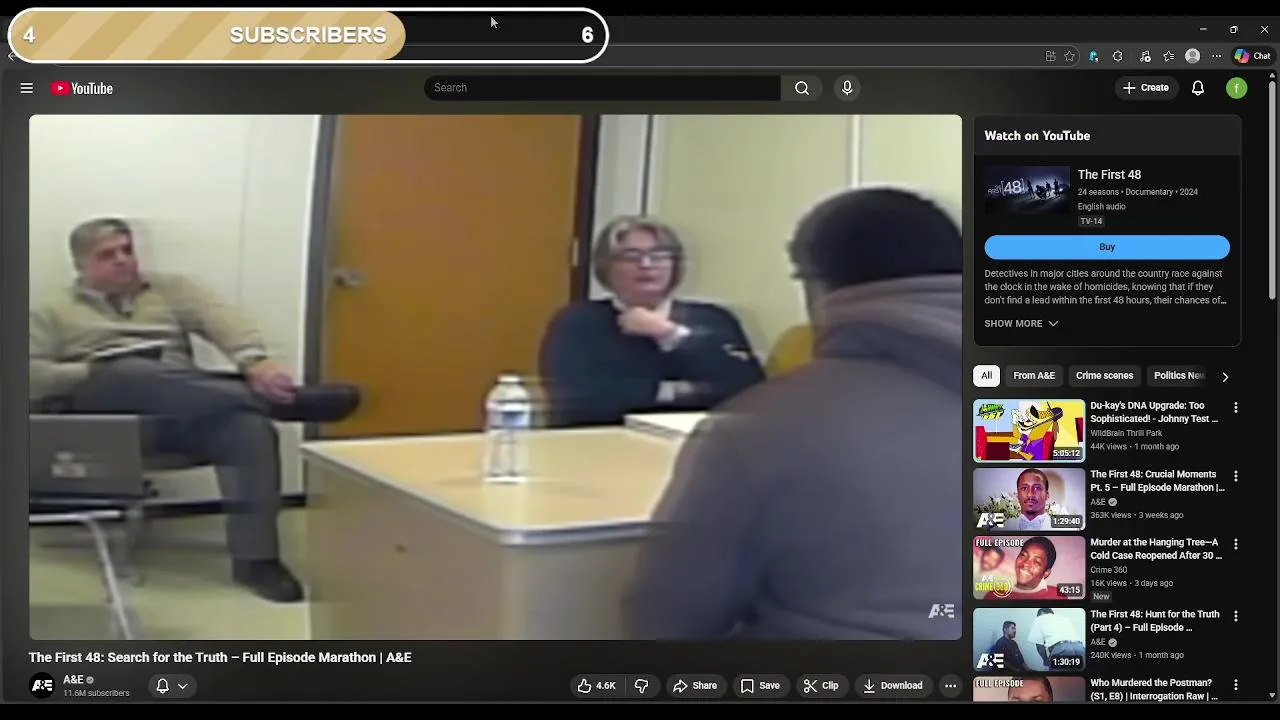
Task: Click the blue Buy button
Action: click(x=1107, y=247)
